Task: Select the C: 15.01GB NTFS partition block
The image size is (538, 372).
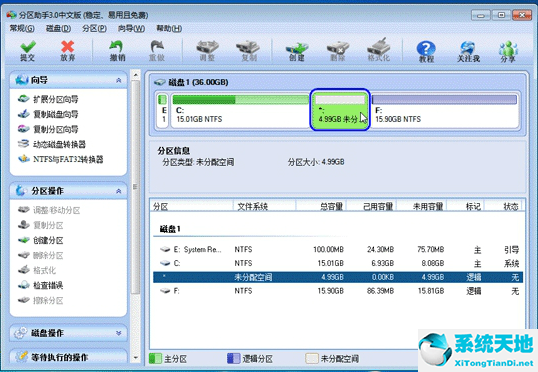Action: (240, 111)
